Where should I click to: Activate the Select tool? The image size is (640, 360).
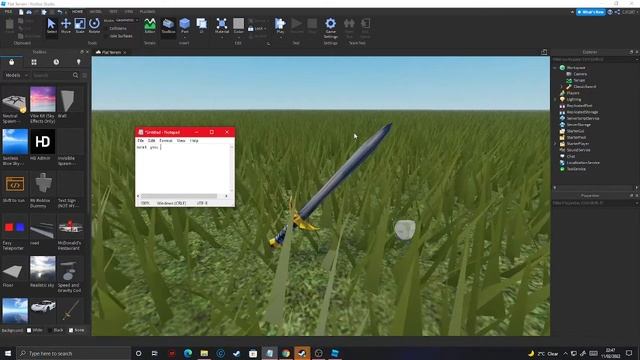(51, 26)
